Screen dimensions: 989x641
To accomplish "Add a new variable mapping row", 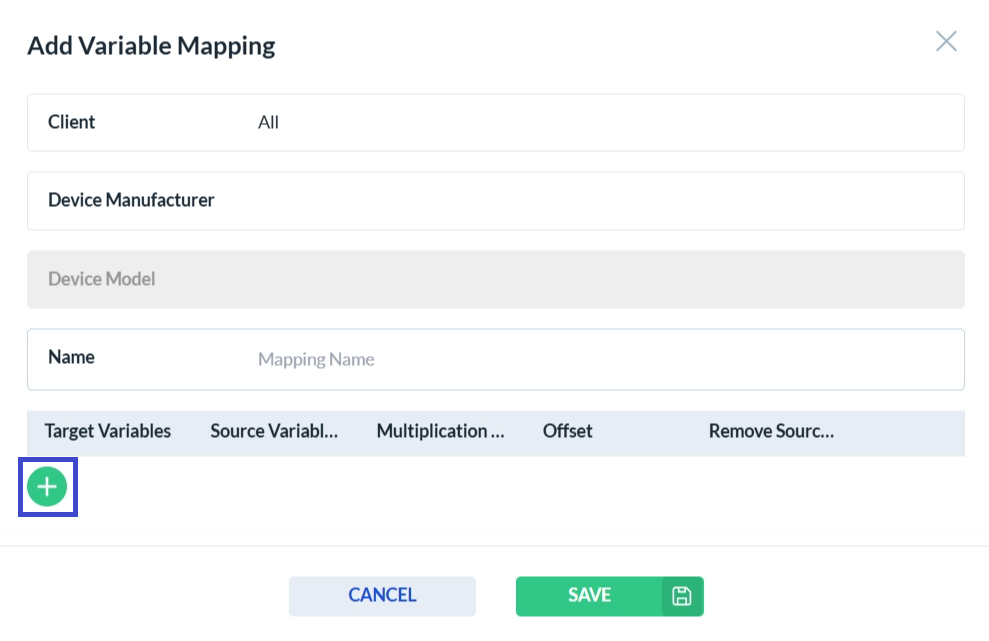I will 47,487.
